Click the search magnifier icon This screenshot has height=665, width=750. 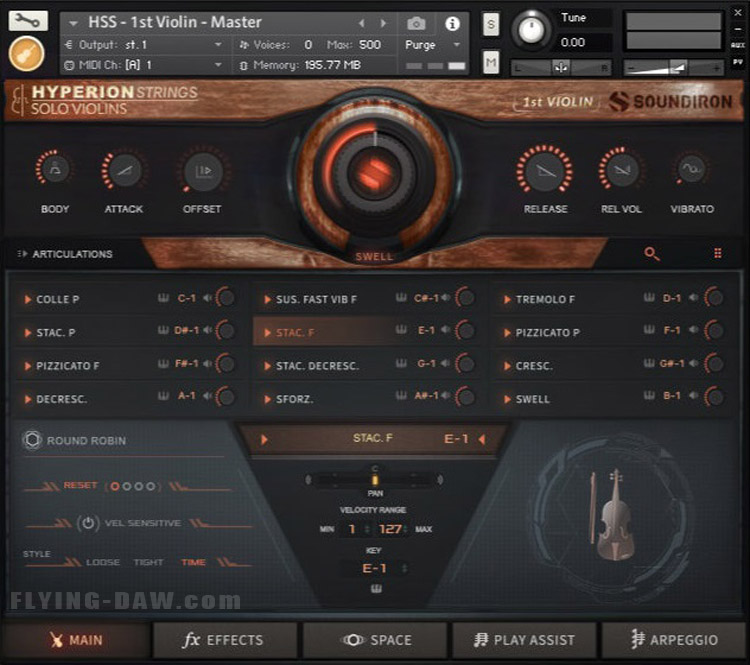pos(651,254)
